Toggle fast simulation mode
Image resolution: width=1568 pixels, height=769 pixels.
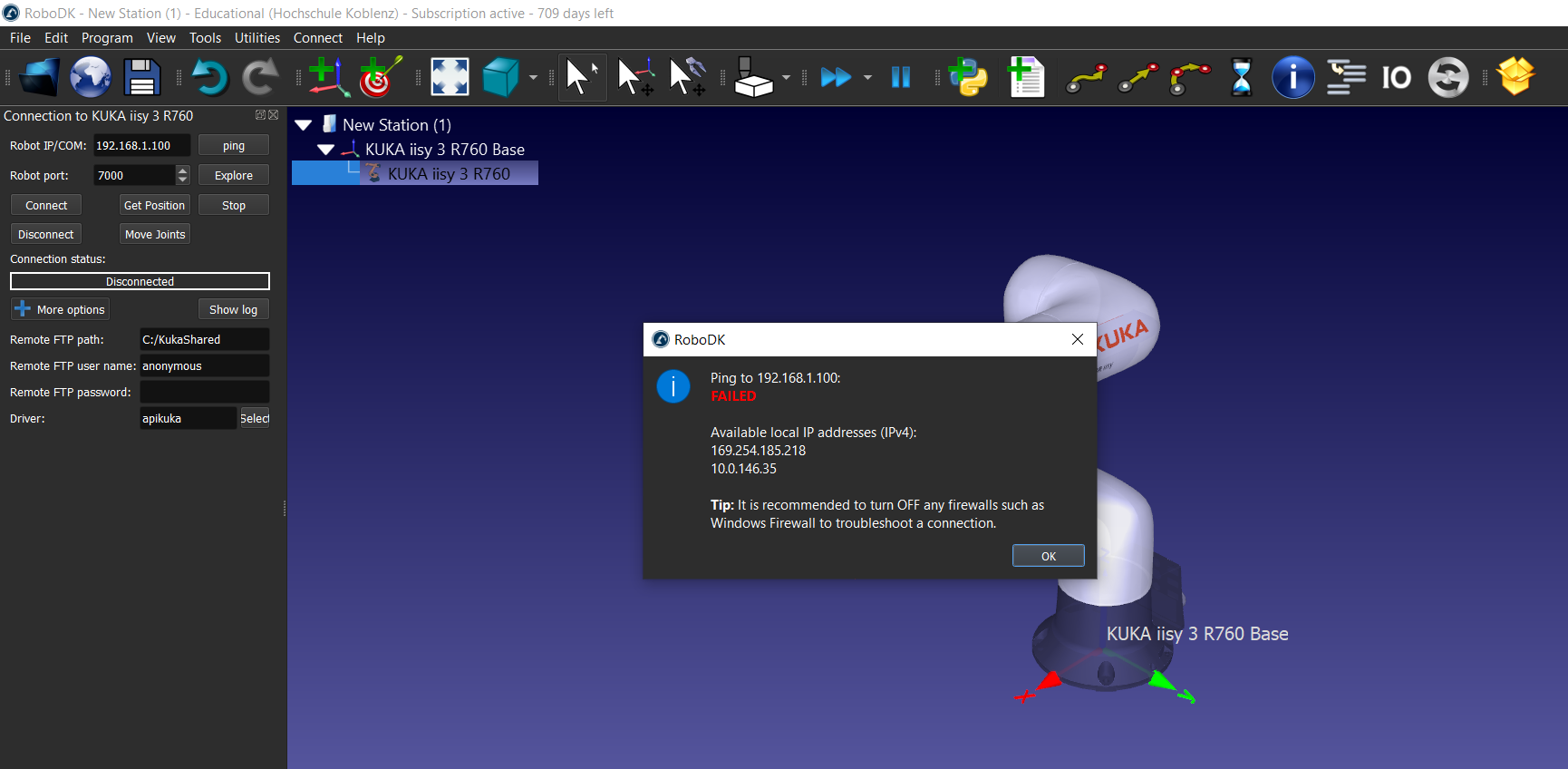[836, 77]
